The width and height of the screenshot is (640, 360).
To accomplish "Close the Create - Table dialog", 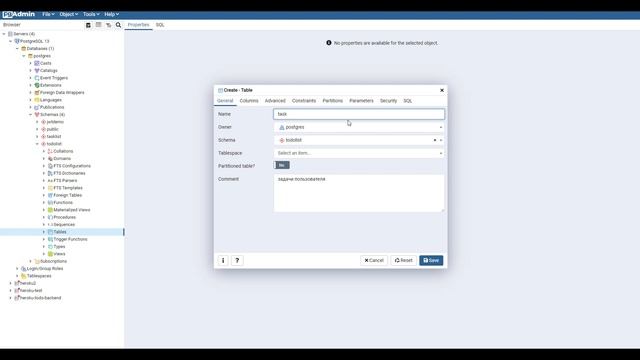I will [x=442, y=90].
